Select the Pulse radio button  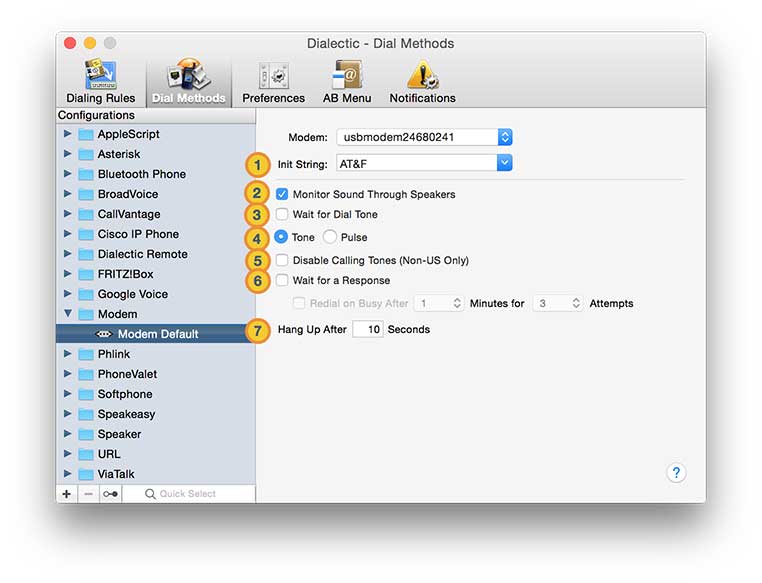(329, 237)
